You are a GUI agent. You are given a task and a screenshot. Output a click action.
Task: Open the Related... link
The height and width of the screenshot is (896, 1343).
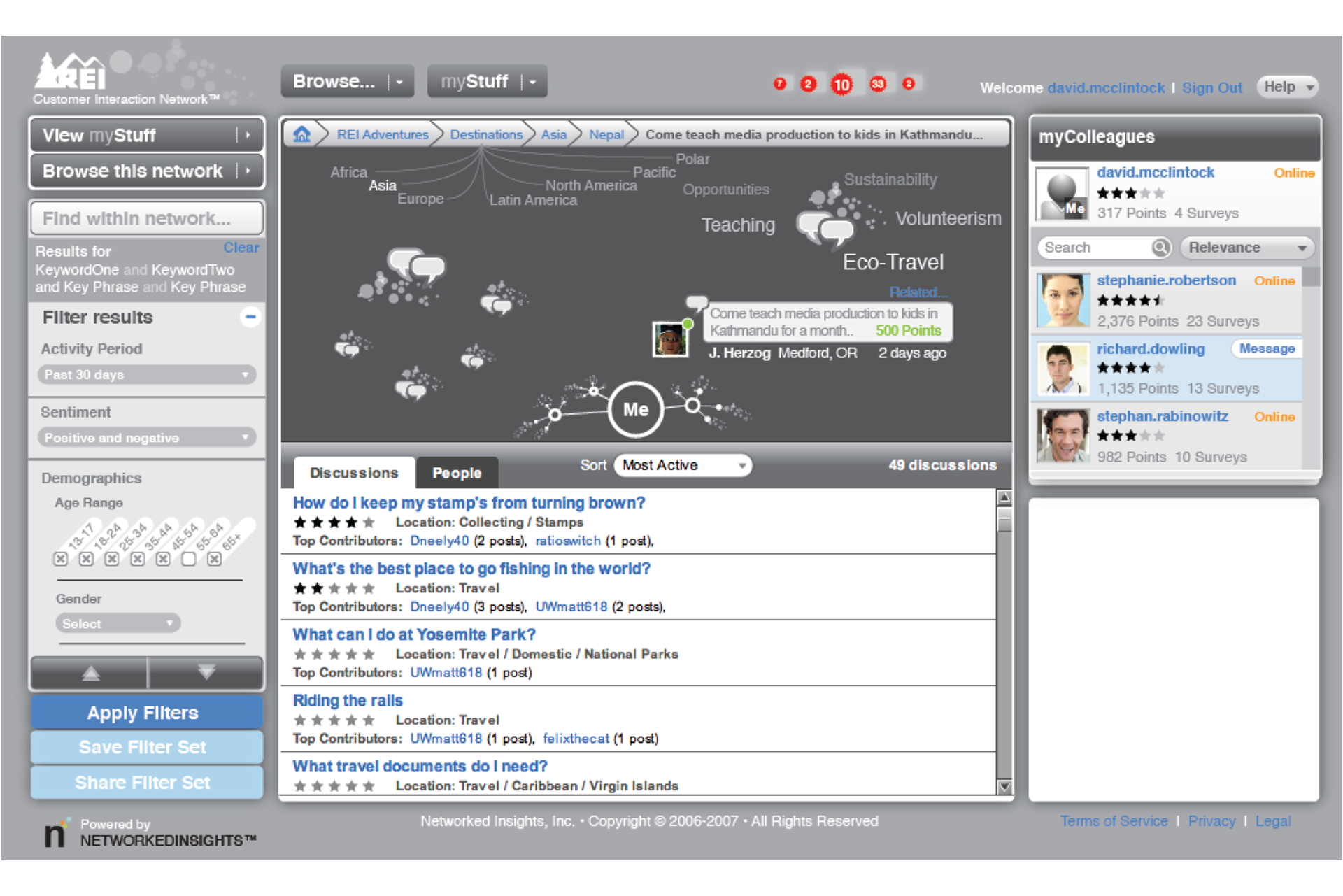click(x=918, y=292)
